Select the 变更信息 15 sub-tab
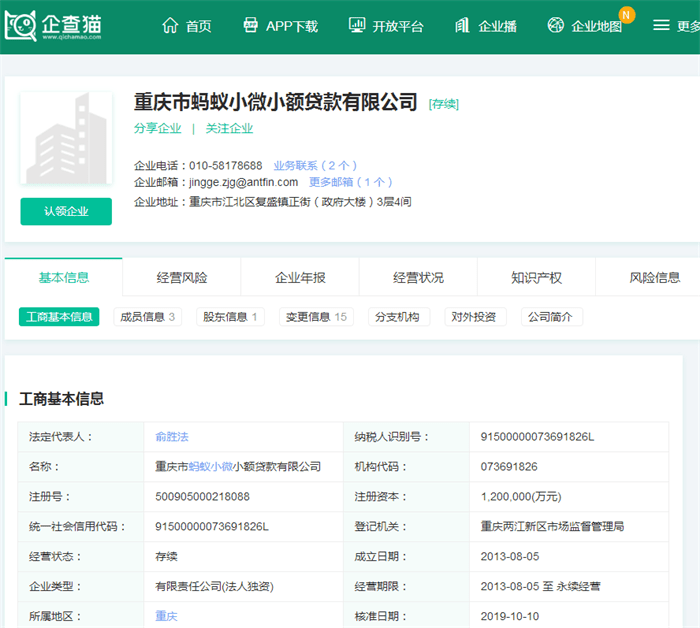This screenshot has height=628, width=700. tap(316, 317)
